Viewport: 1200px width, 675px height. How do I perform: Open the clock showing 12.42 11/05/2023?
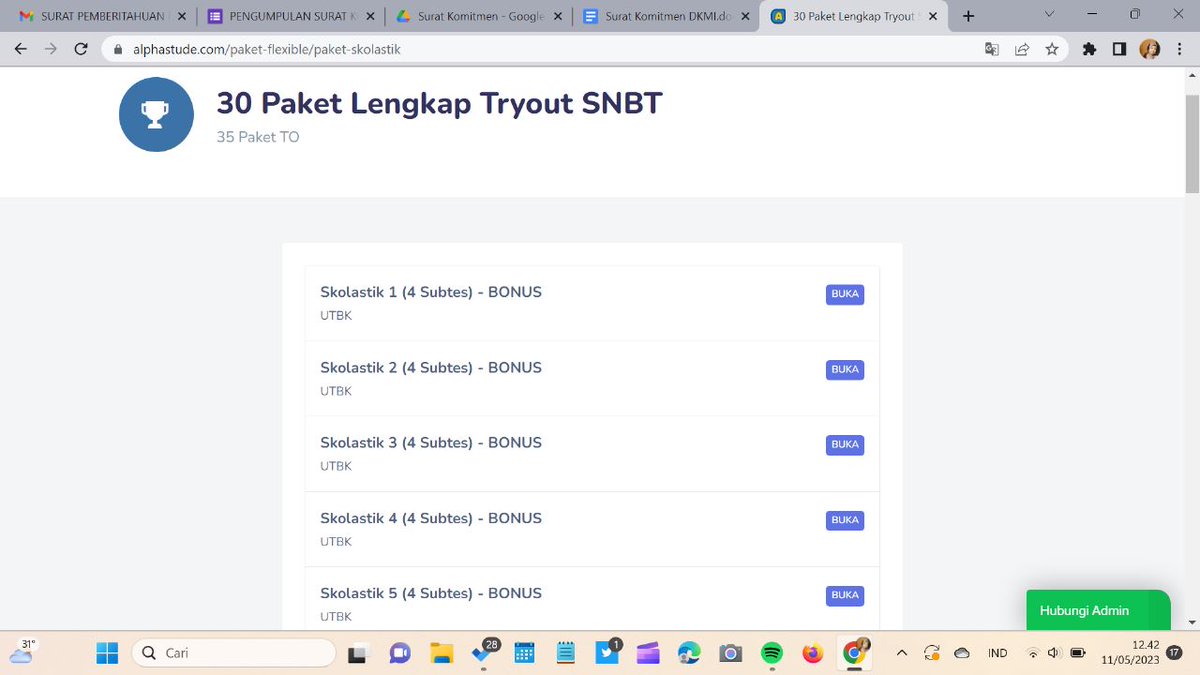point(1130,653)
